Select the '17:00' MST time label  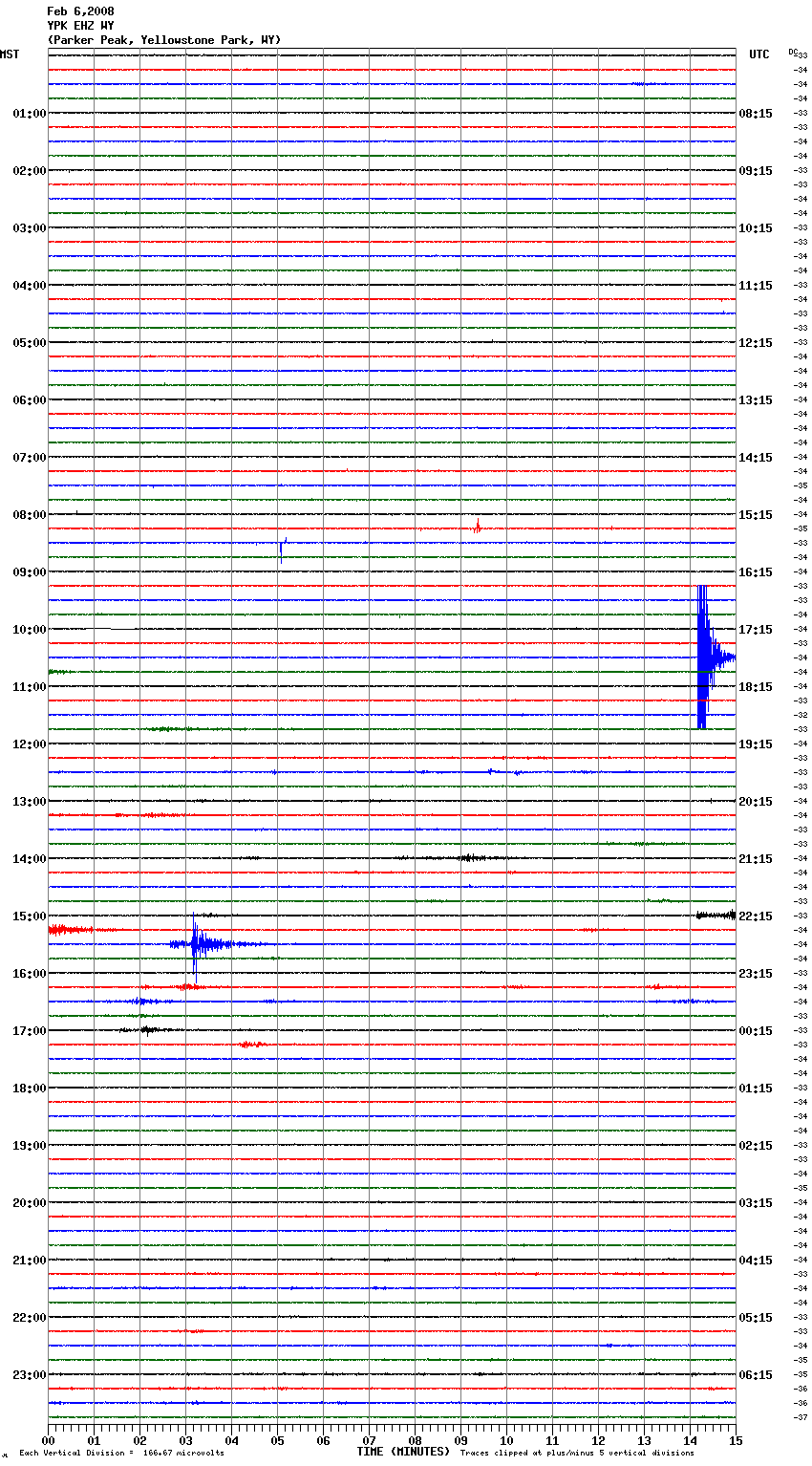tap(30, 1031)
